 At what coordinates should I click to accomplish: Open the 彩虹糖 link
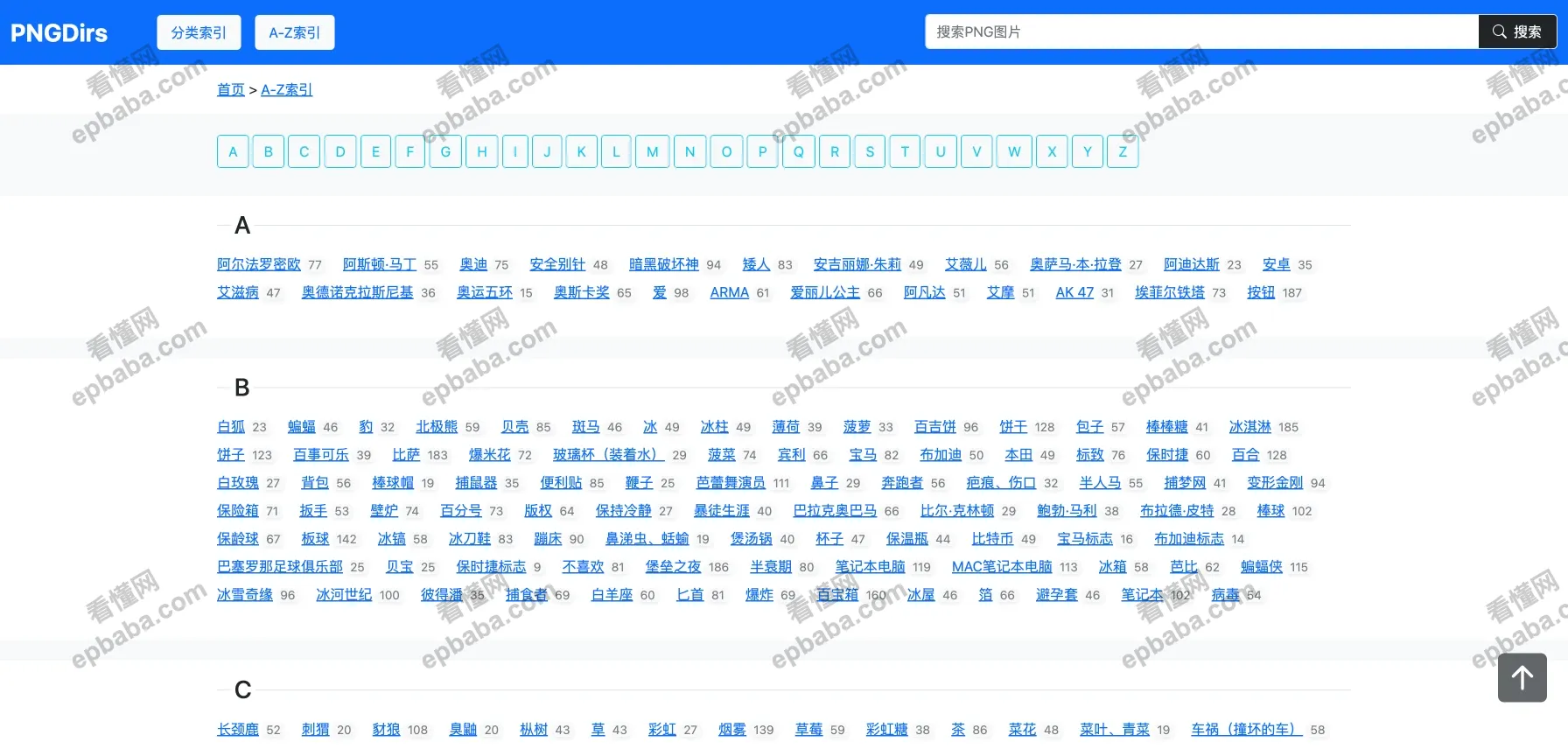tap(887, 730)
